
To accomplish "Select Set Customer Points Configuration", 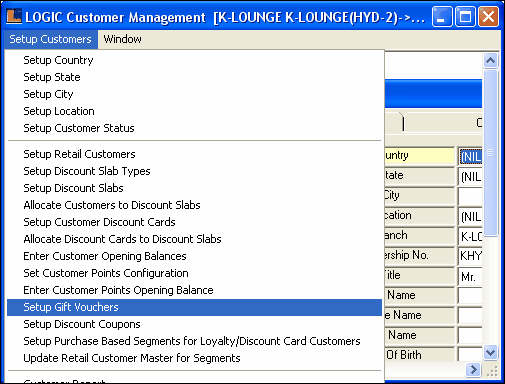I will point(194,273).
